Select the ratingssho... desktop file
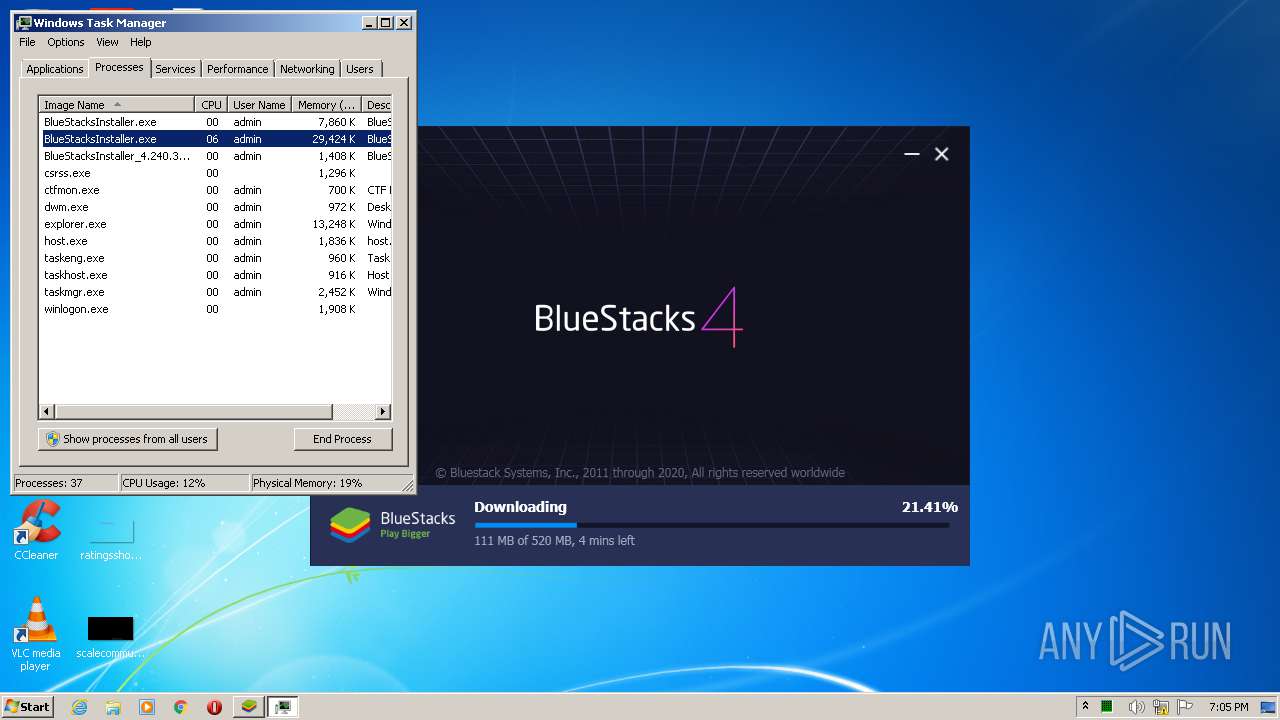The width and height of the screenshot is (1280, 720). coord(110,538)
